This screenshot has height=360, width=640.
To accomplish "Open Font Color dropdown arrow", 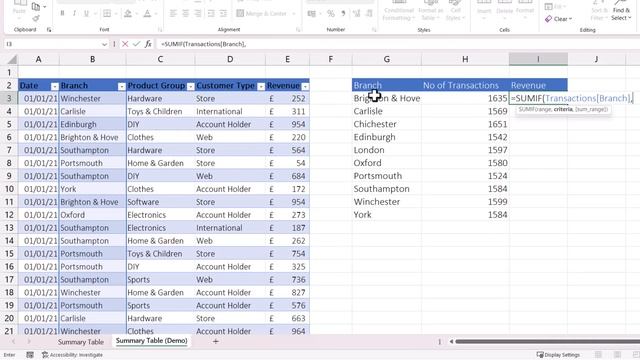I will coord(156,14).
